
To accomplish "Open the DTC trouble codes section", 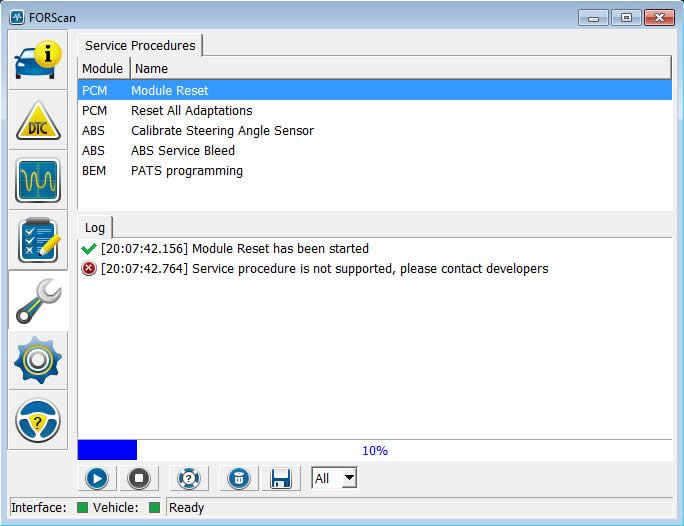I will pos(38,120).
